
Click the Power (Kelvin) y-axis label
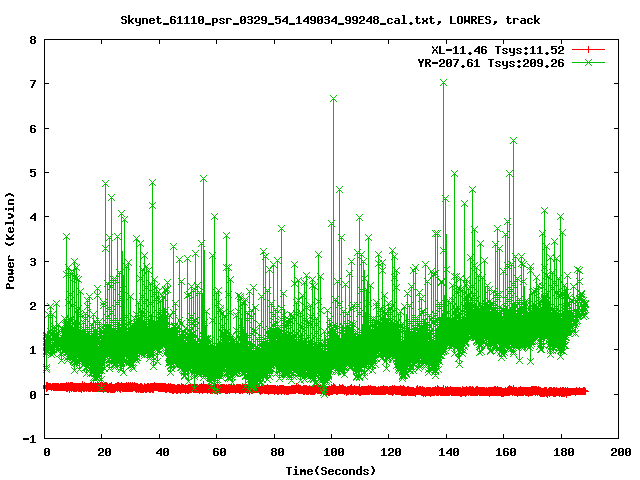pyautogui.click(x=10, y=239)
